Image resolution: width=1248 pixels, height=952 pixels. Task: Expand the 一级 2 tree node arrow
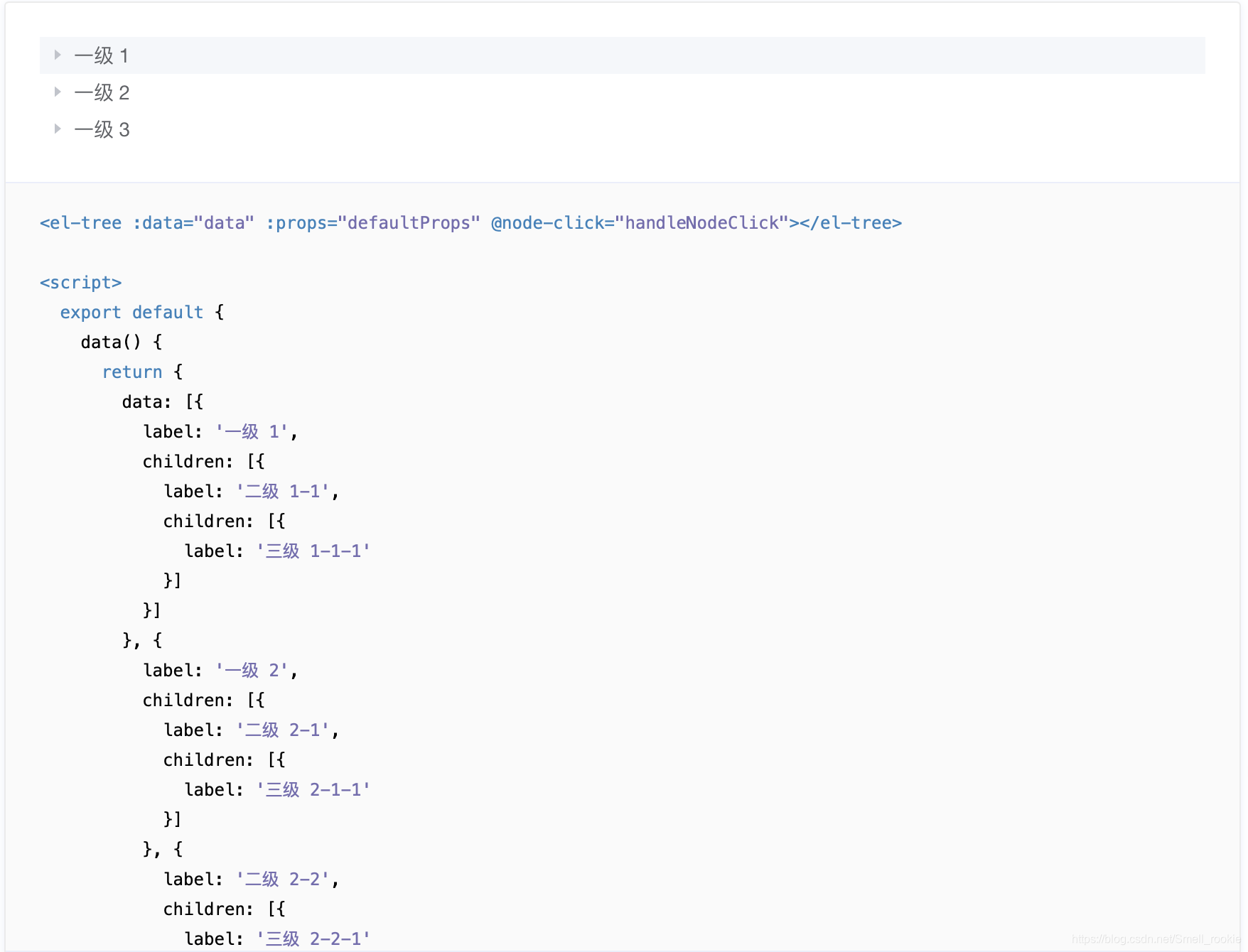coord(58,92)
